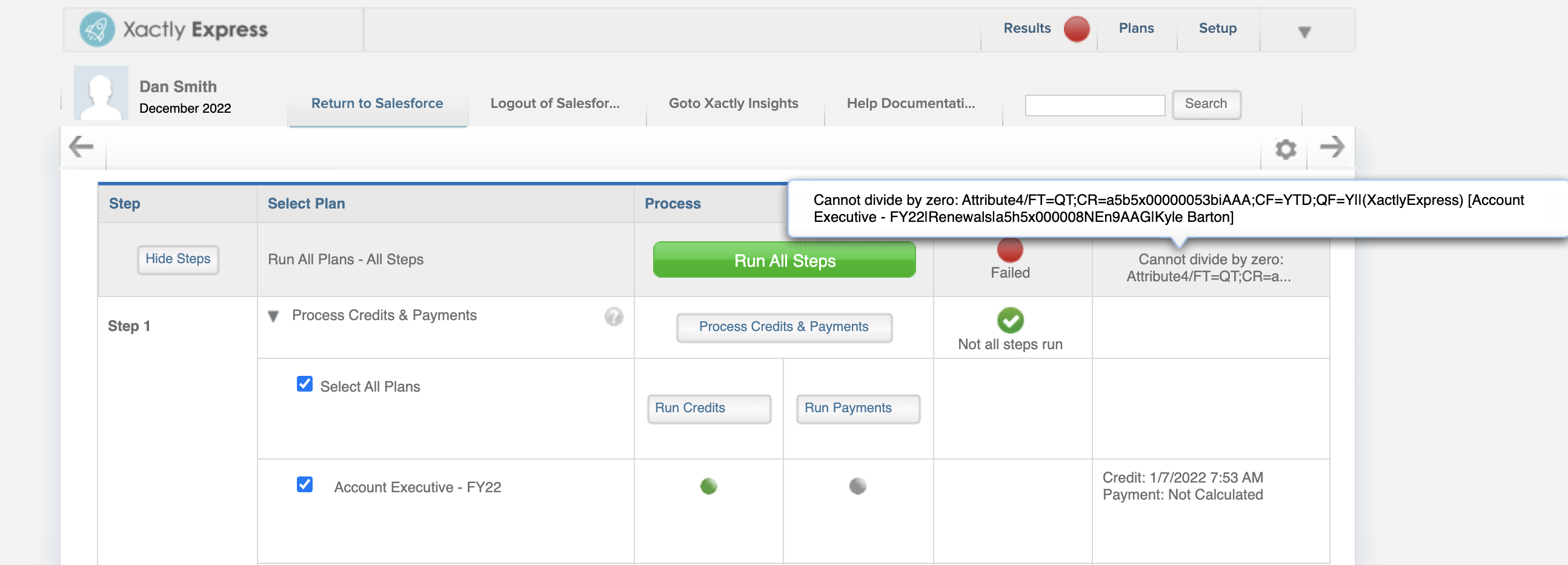
Task: Click the green credit status dot for Account Executive - FY22
Action: (708, 486)
